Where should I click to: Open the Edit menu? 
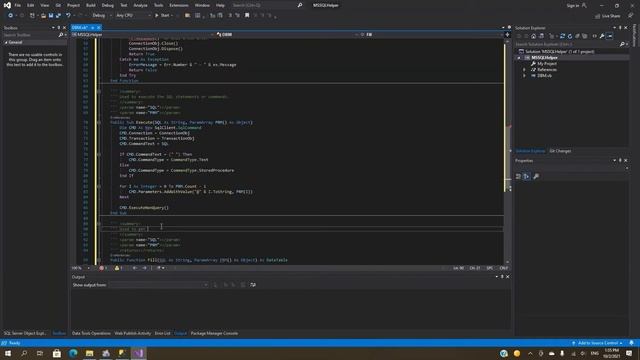(31, 5)
